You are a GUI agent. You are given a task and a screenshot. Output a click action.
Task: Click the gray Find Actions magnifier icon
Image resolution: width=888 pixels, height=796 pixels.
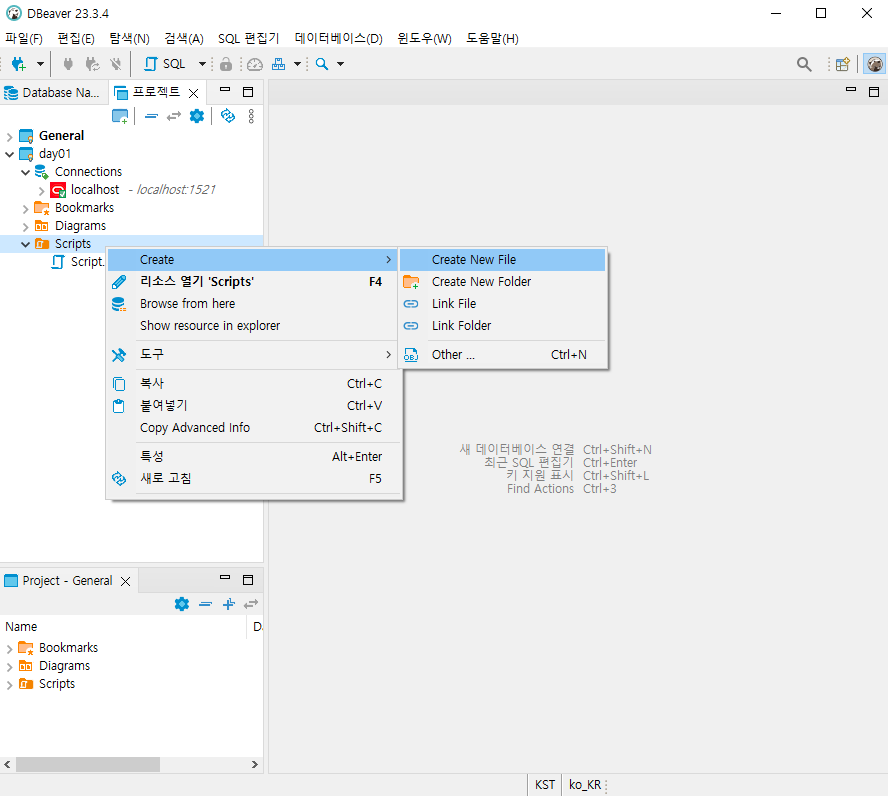click(804, 64)
